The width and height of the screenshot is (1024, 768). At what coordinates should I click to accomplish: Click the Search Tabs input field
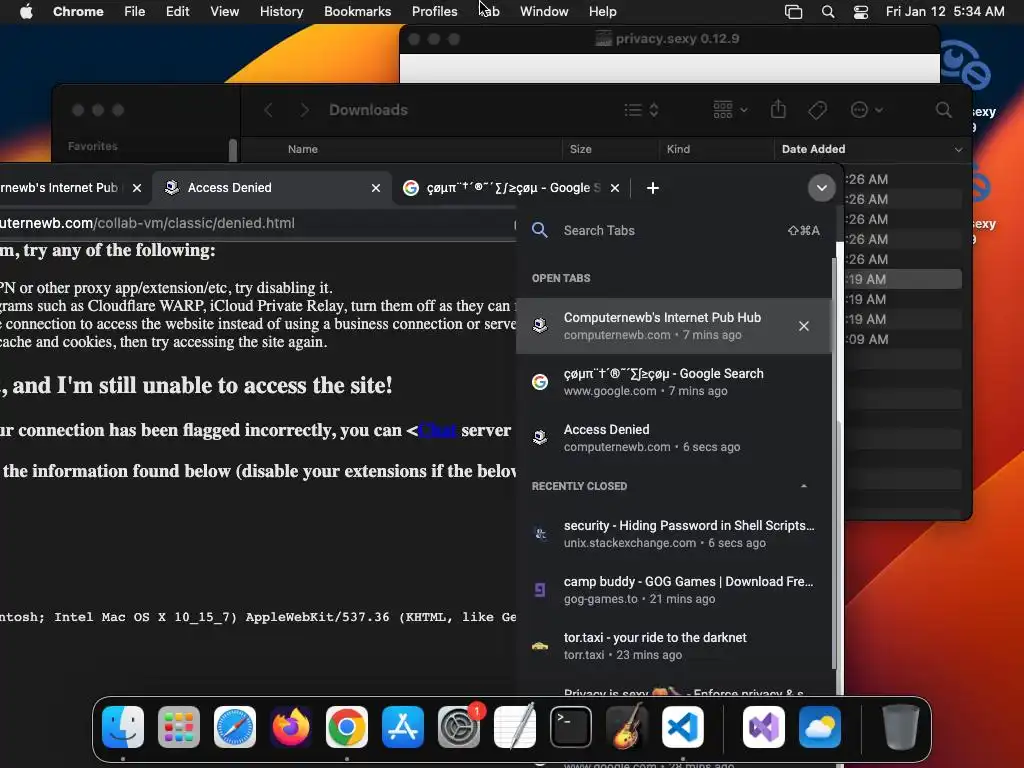[x=673, y=231]
